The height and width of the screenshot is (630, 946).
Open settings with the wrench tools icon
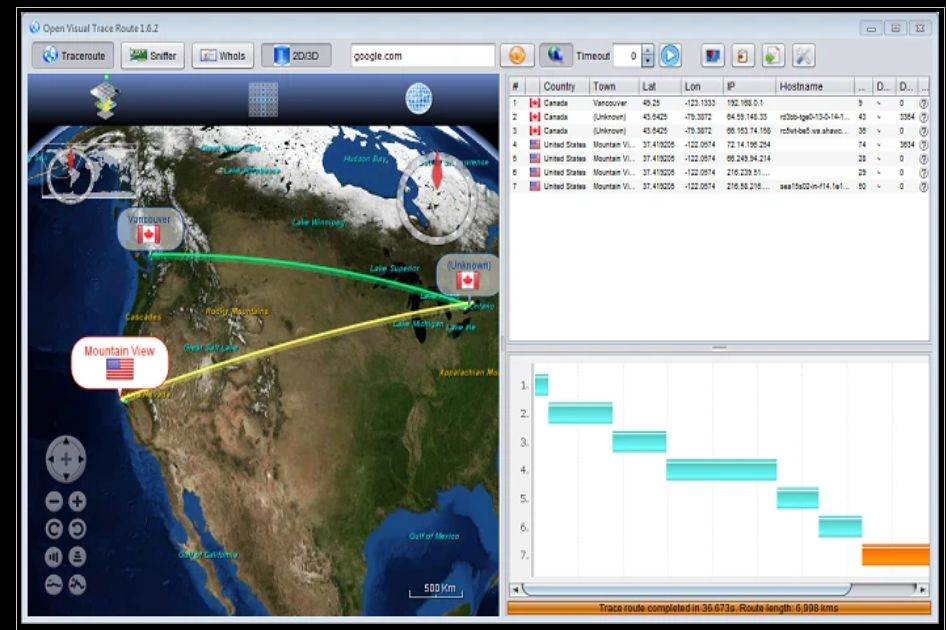point(803,56)
